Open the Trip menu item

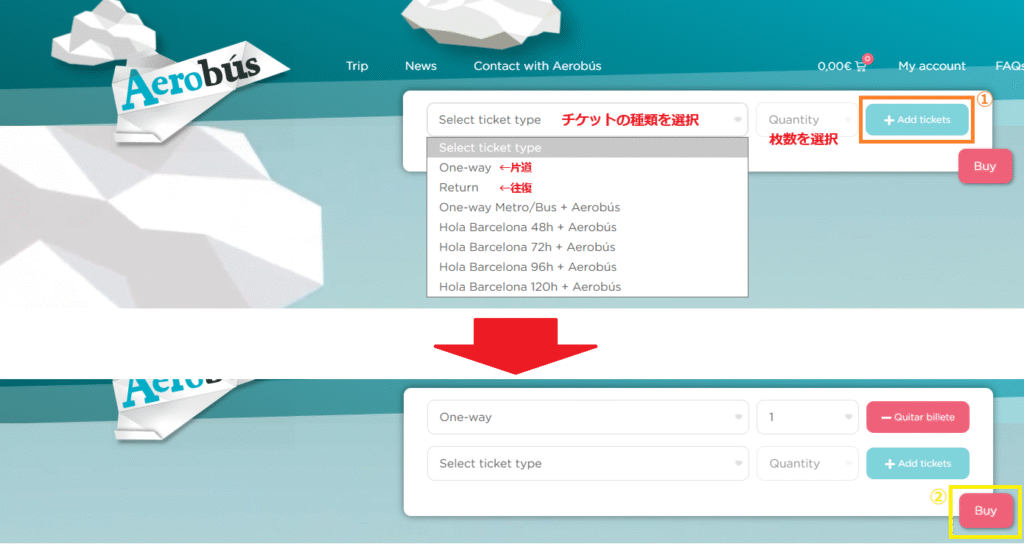click(x=357, y=66)
